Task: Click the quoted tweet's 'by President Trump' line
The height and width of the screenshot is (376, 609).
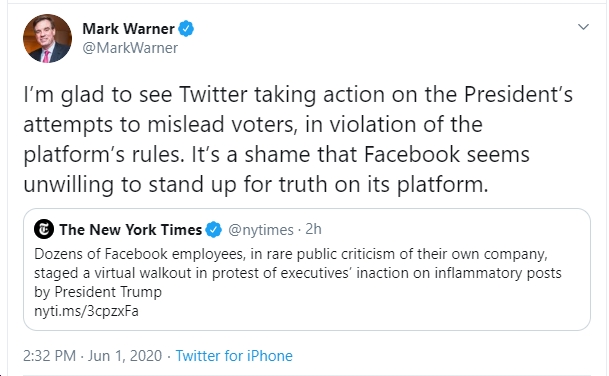Action: coord(98,292)
